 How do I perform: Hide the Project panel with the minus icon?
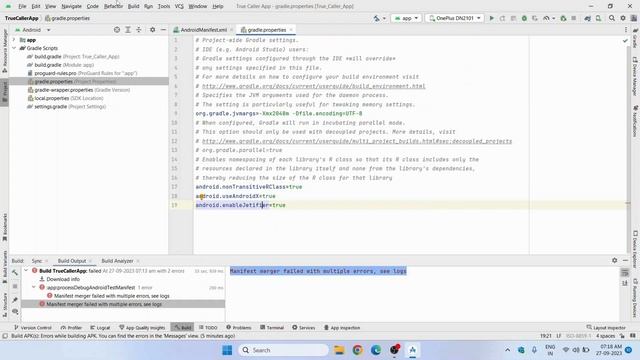pyautogui.click(x=163, y=30)
